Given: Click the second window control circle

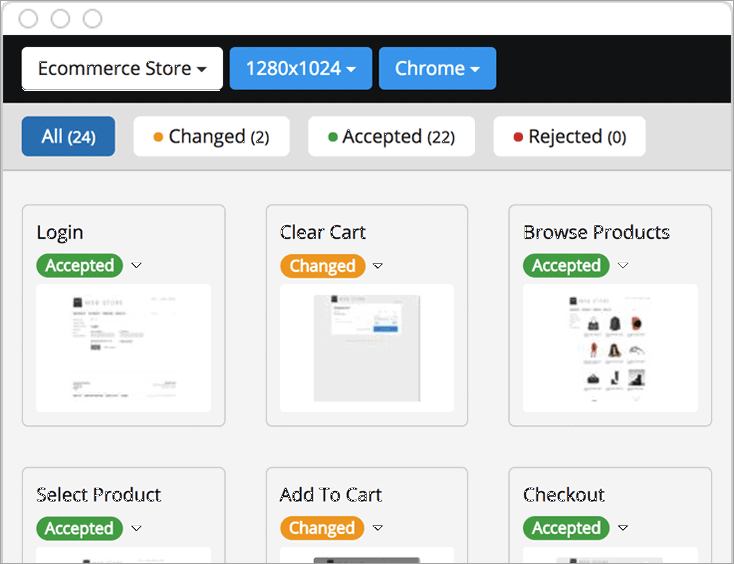Looking at the screenshot, I should 60,19.
